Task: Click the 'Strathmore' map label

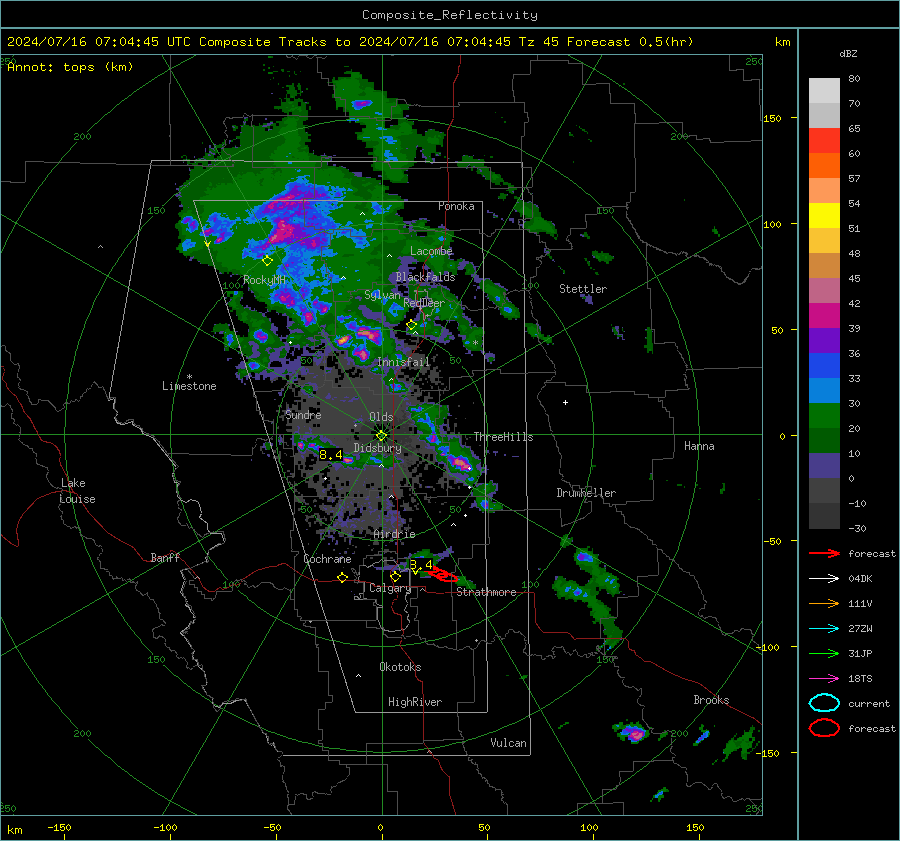Action: pyautogui.click(x=486, y=592)
